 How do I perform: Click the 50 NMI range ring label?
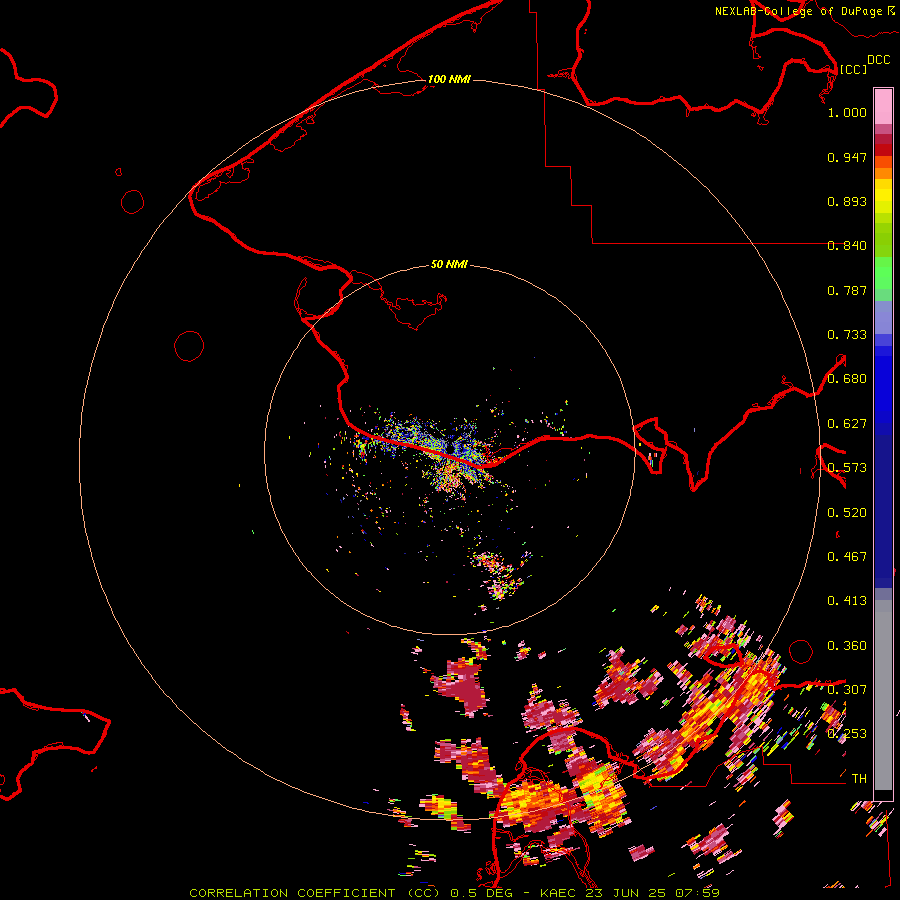(x=449, y=265)
